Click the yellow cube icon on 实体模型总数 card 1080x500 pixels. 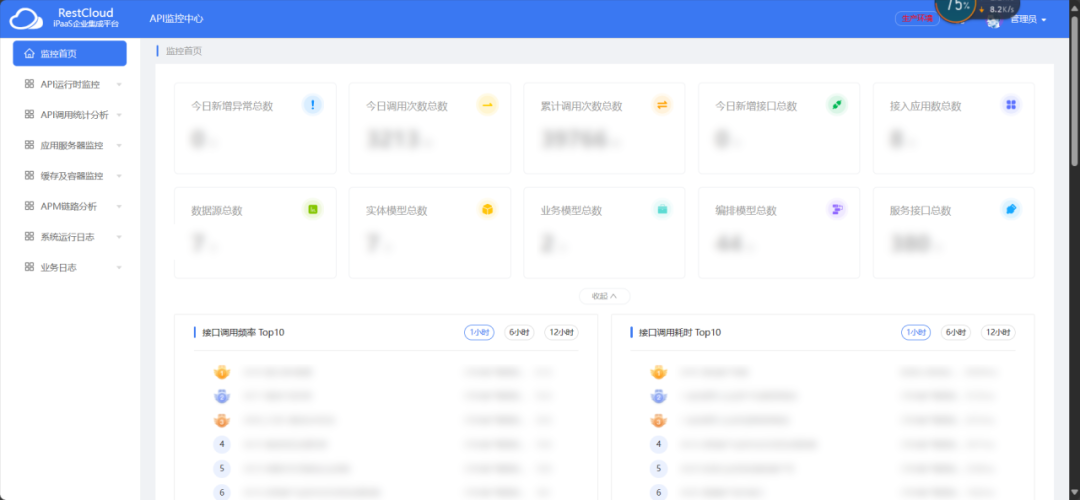click(488, 209)
